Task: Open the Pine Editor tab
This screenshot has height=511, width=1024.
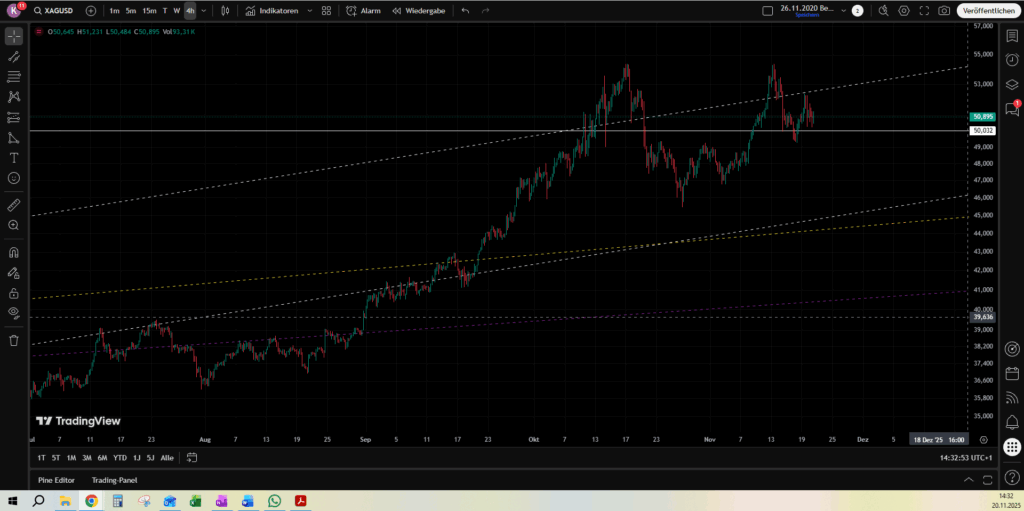Action: tap(58, 480)
